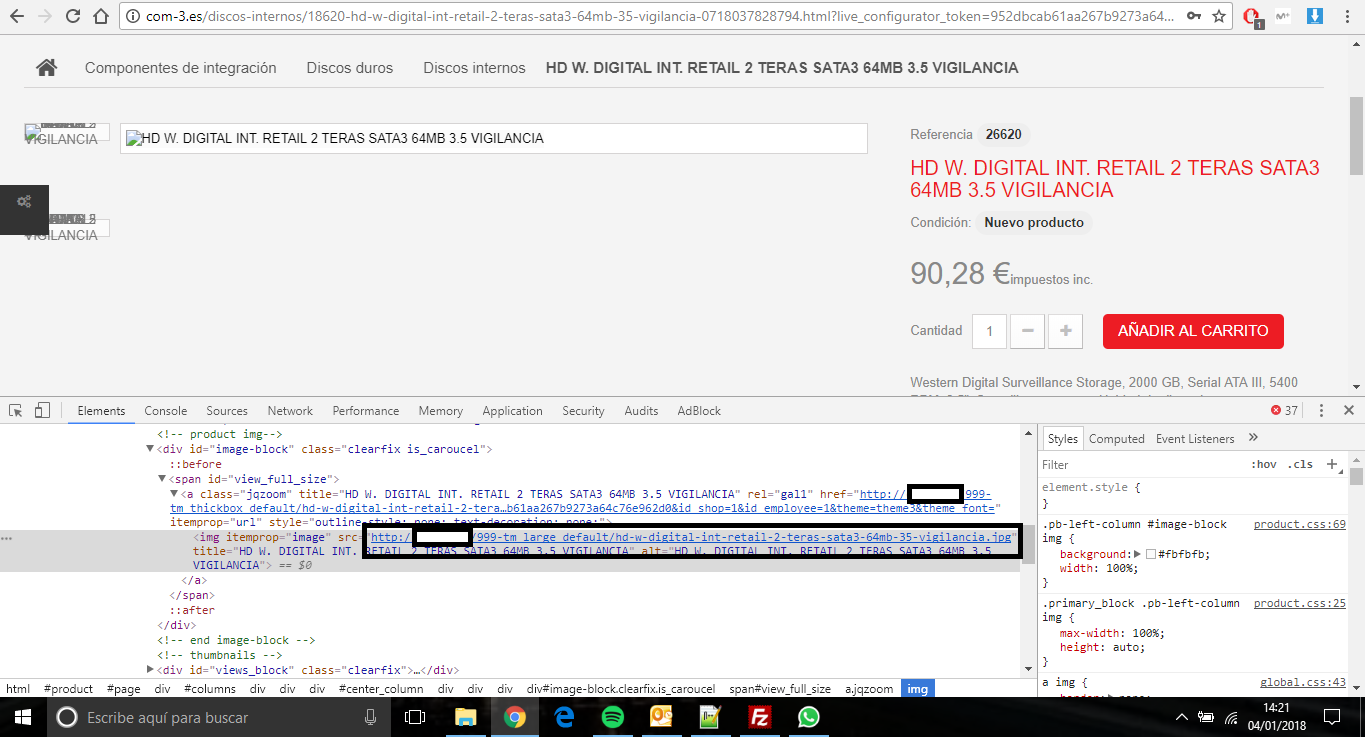Image resolution: width=1365 pixels, height=741 pixels.
Task: Toggle the device toolbar in DevTools
Action: [x=42, y=410]
